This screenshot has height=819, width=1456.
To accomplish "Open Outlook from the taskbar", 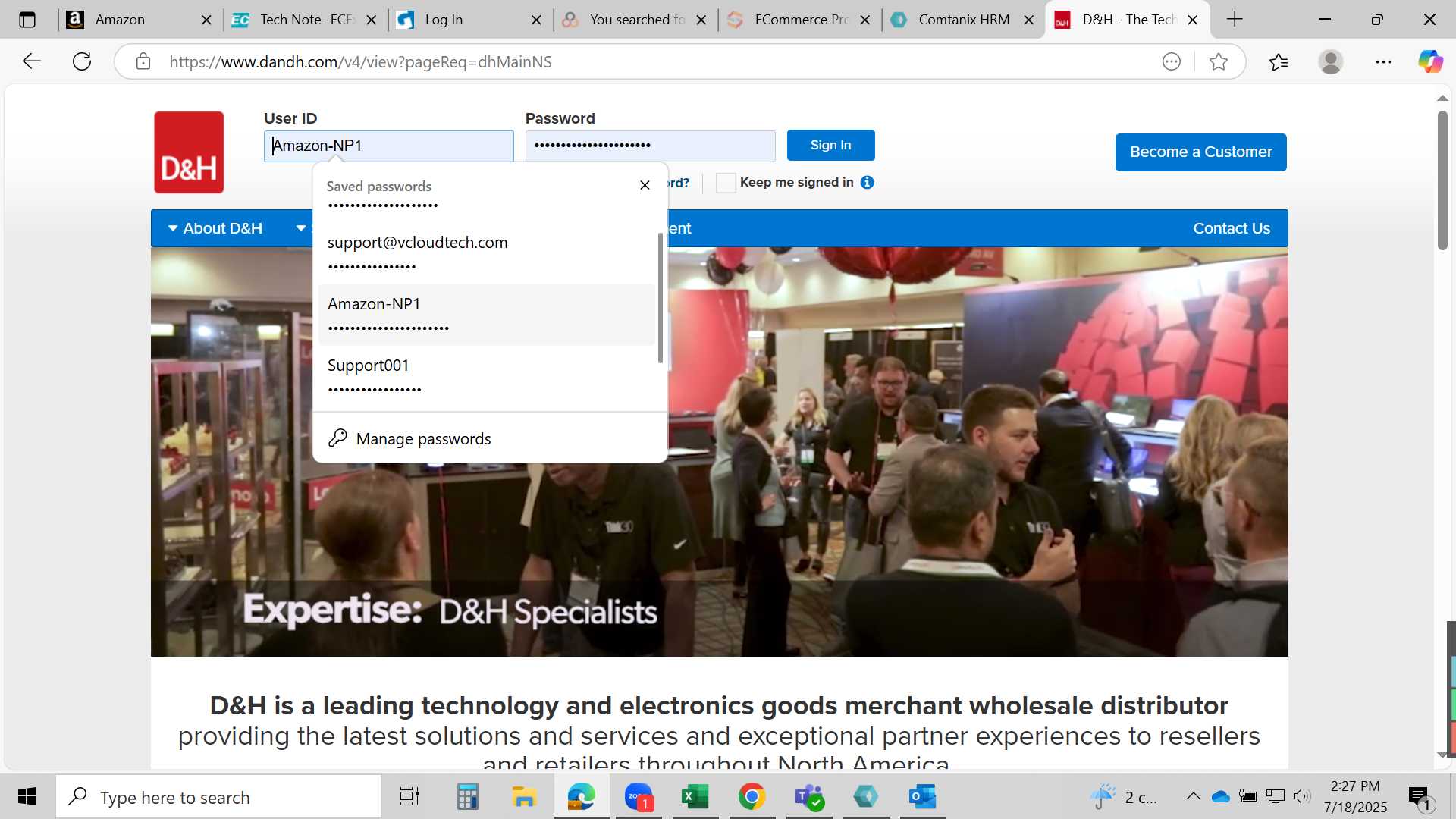I will click(923, 797).
